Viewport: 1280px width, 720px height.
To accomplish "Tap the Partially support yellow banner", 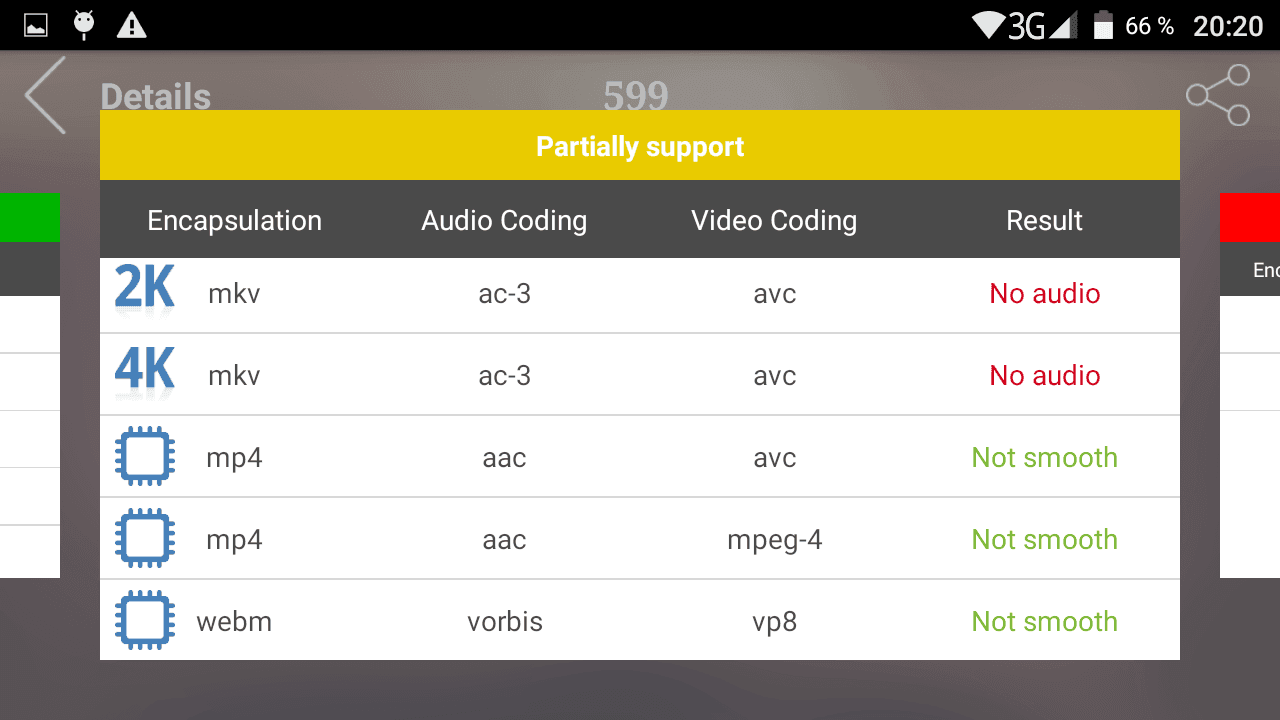I will pyautogui.click(x=640, y=145).
